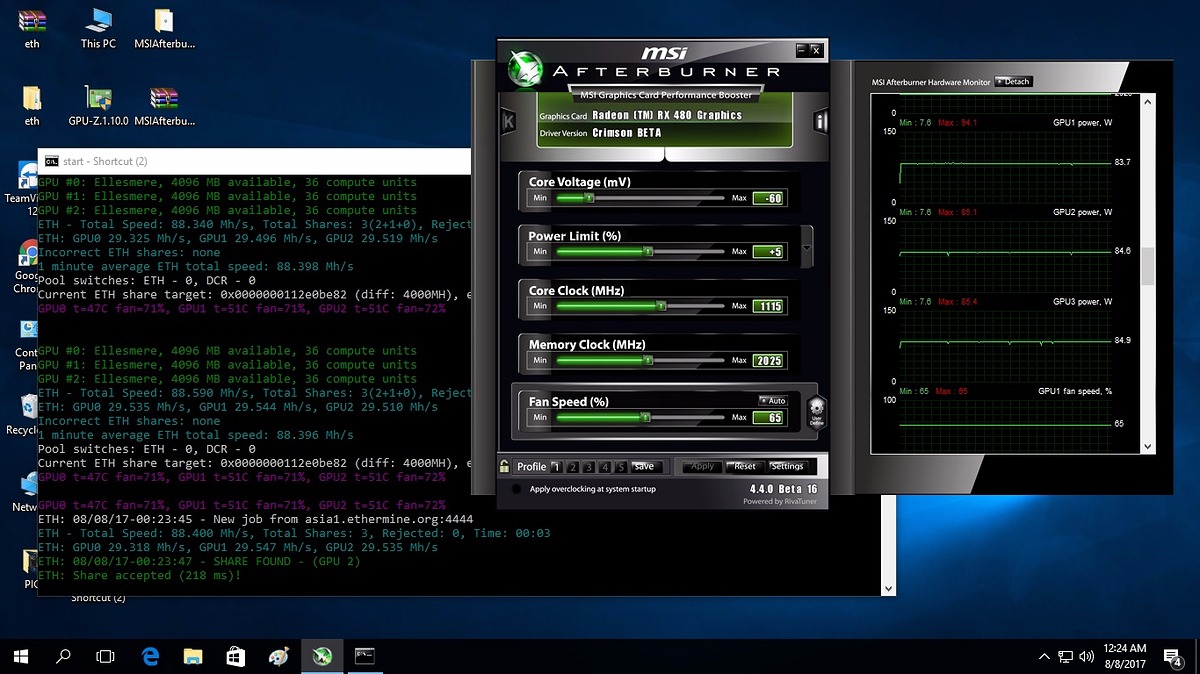Open the network icon in system tray

coord(1066,656)
